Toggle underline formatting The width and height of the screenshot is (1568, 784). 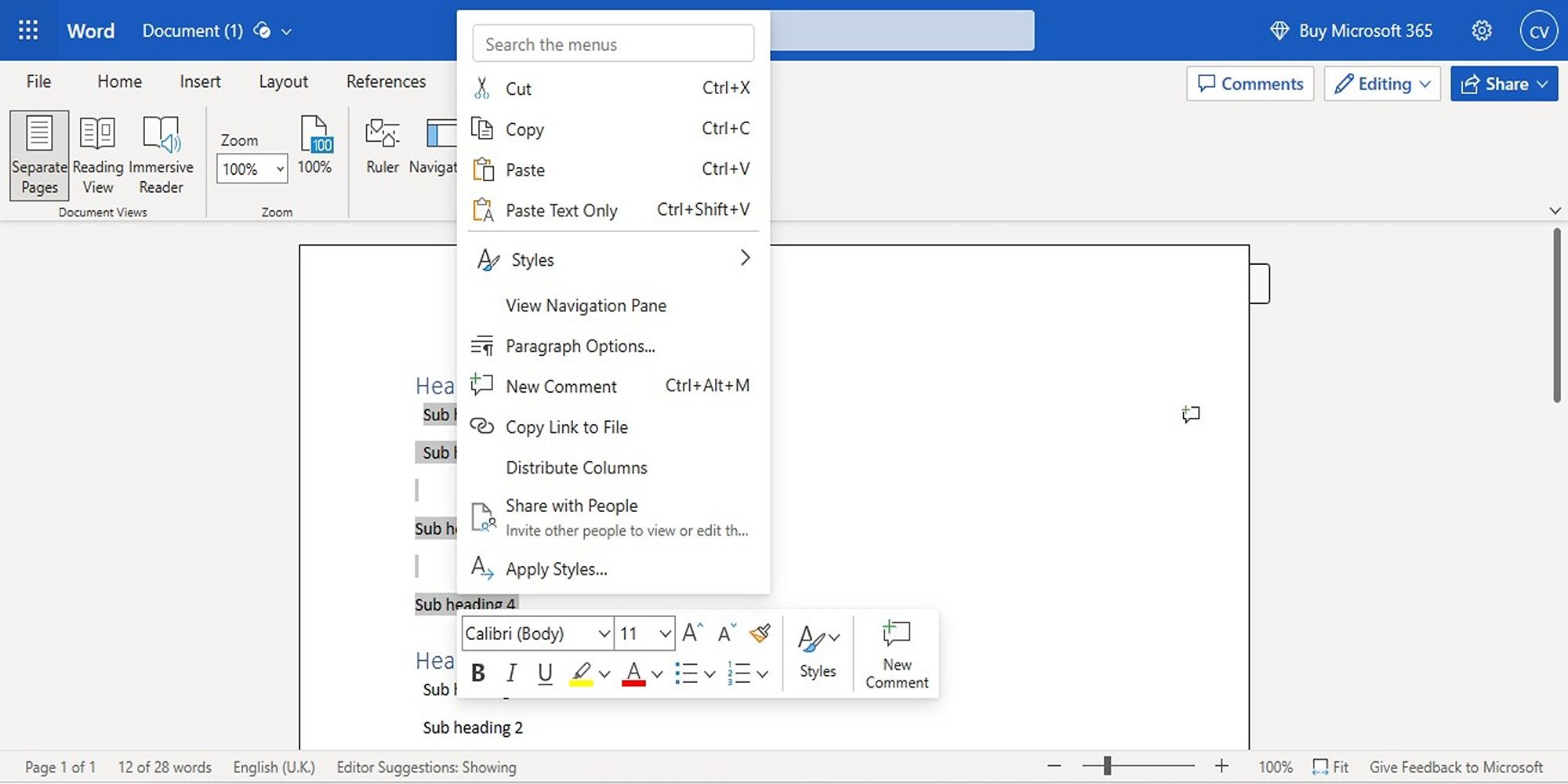coord(545,673)
